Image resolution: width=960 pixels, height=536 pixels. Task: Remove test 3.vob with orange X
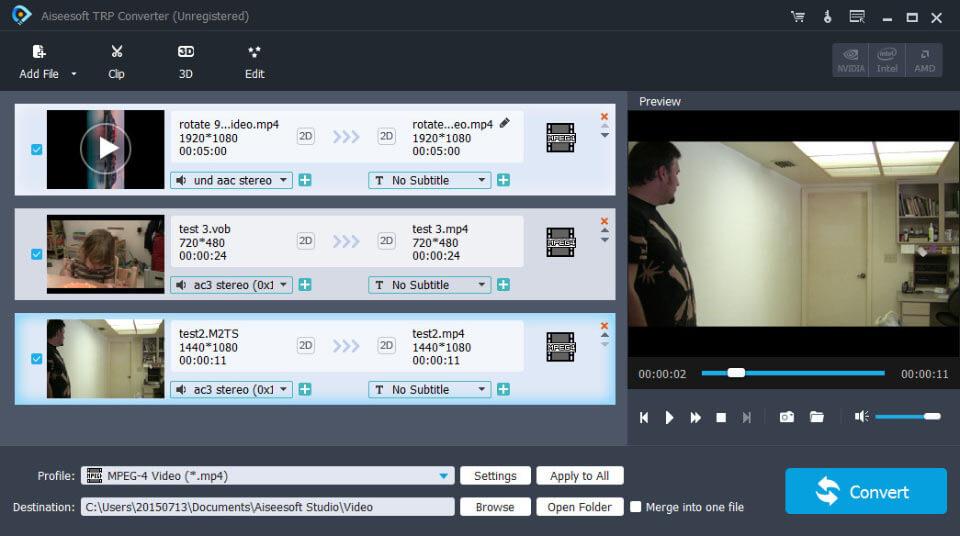tap(604, 221)
